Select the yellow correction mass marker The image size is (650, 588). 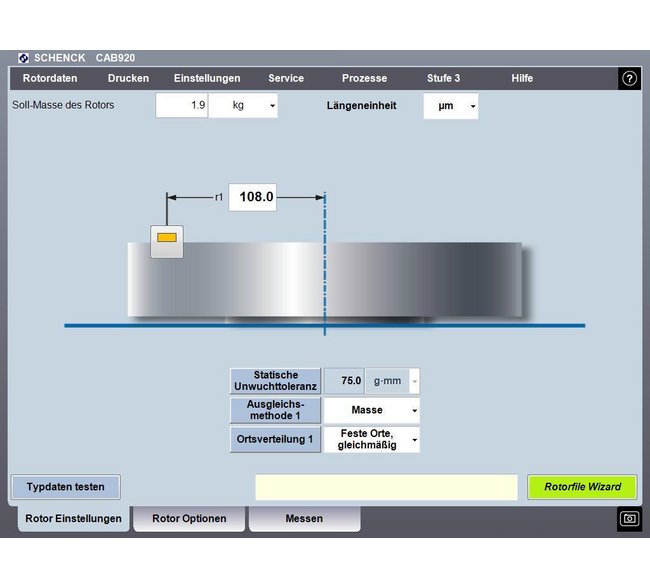click(x=167, y=238)
